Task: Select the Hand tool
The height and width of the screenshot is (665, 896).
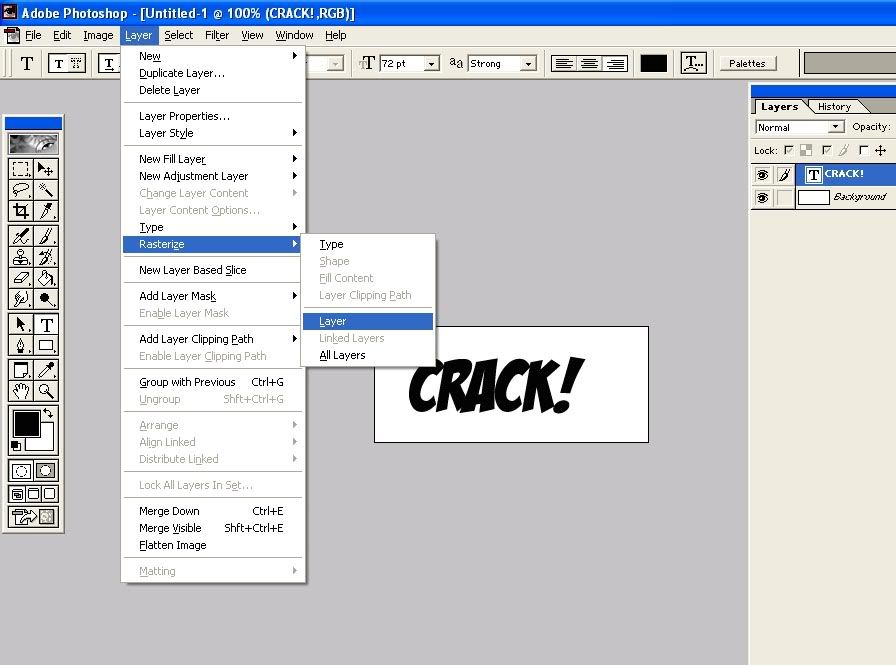Action: pos(21,391)
